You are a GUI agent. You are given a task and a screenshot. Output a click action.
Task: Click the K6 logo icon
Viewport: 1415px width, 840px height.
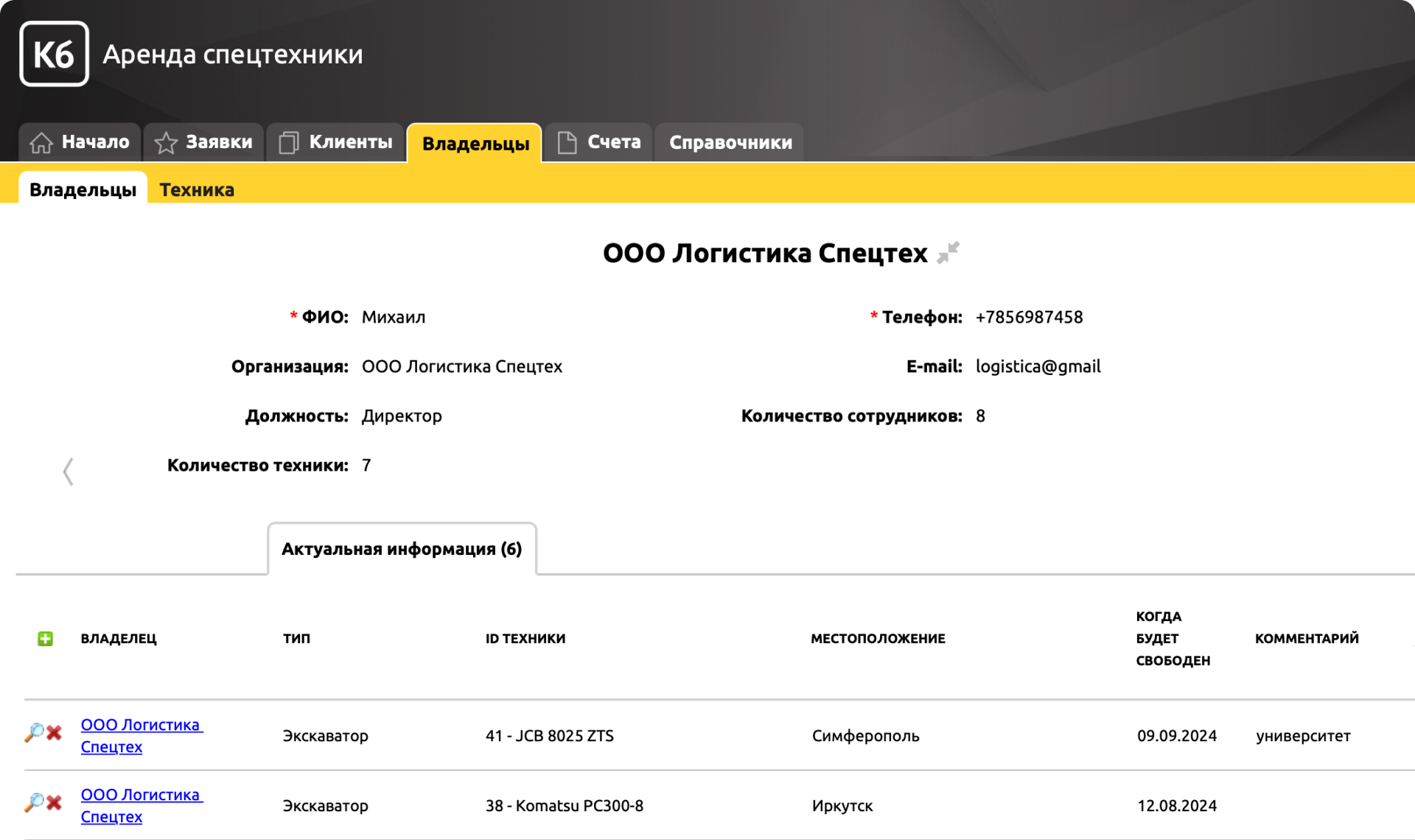click(x=54, y=54)
